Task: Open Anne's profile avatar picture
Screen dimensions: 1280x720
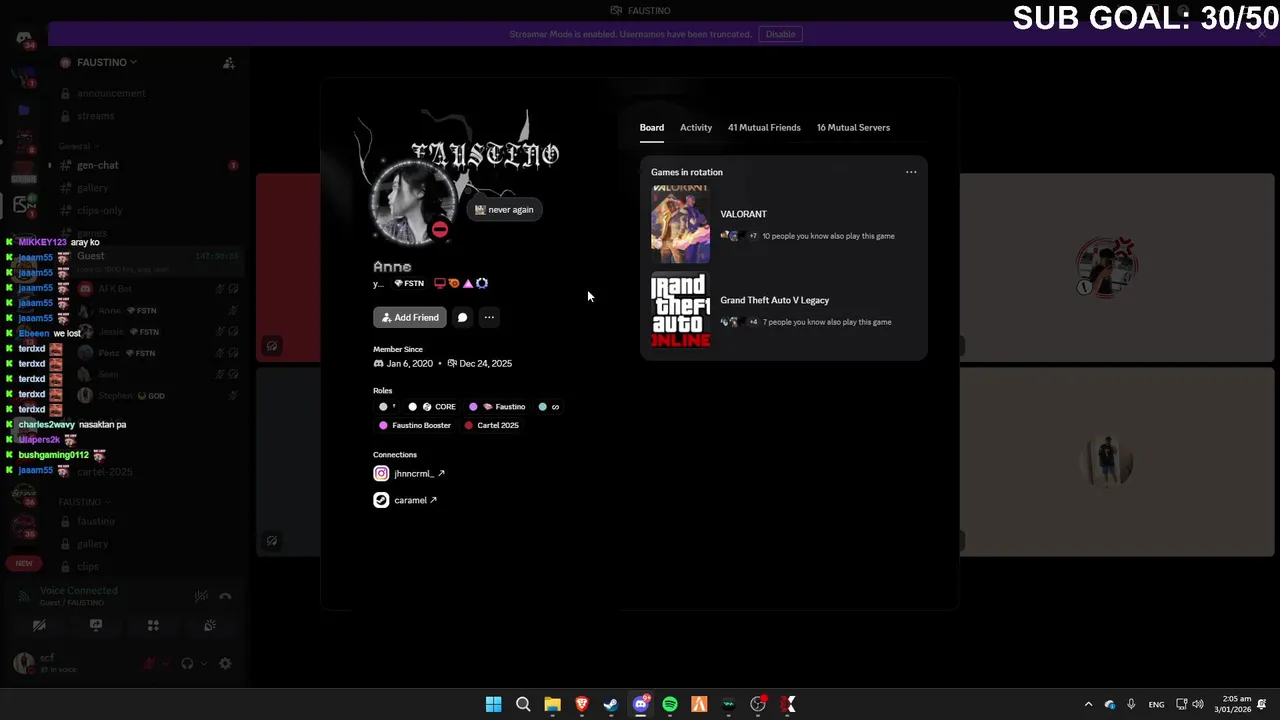Action: pyautogui.click(x=412, y=204)
